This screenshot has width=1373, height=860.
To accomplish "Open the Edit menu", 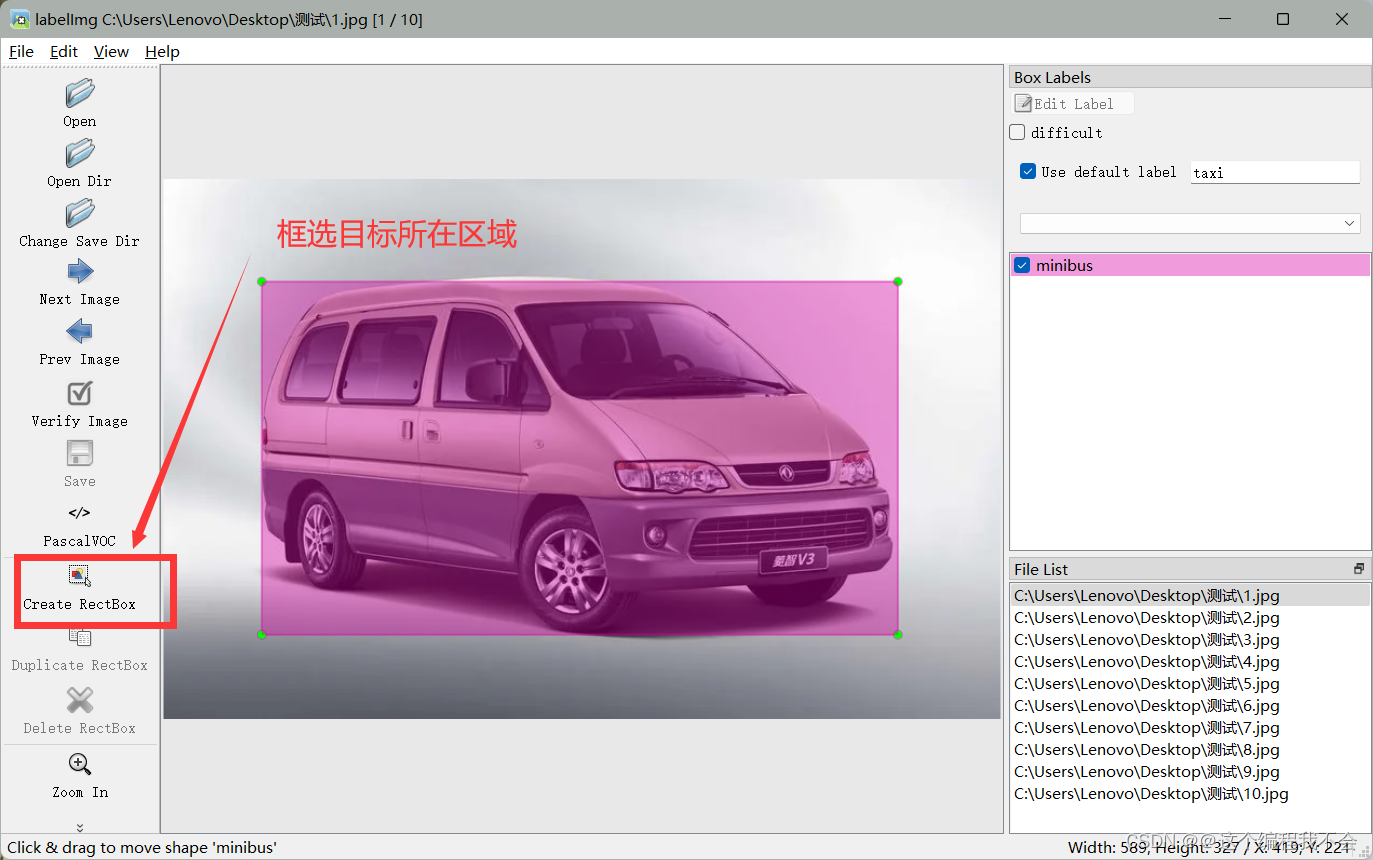I will tap(63, 51).
